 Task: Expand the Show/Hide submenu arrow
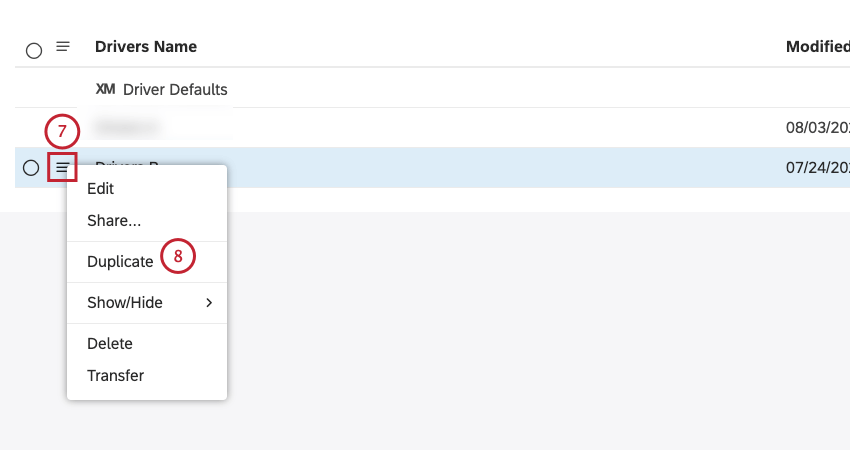pos(209,303)
